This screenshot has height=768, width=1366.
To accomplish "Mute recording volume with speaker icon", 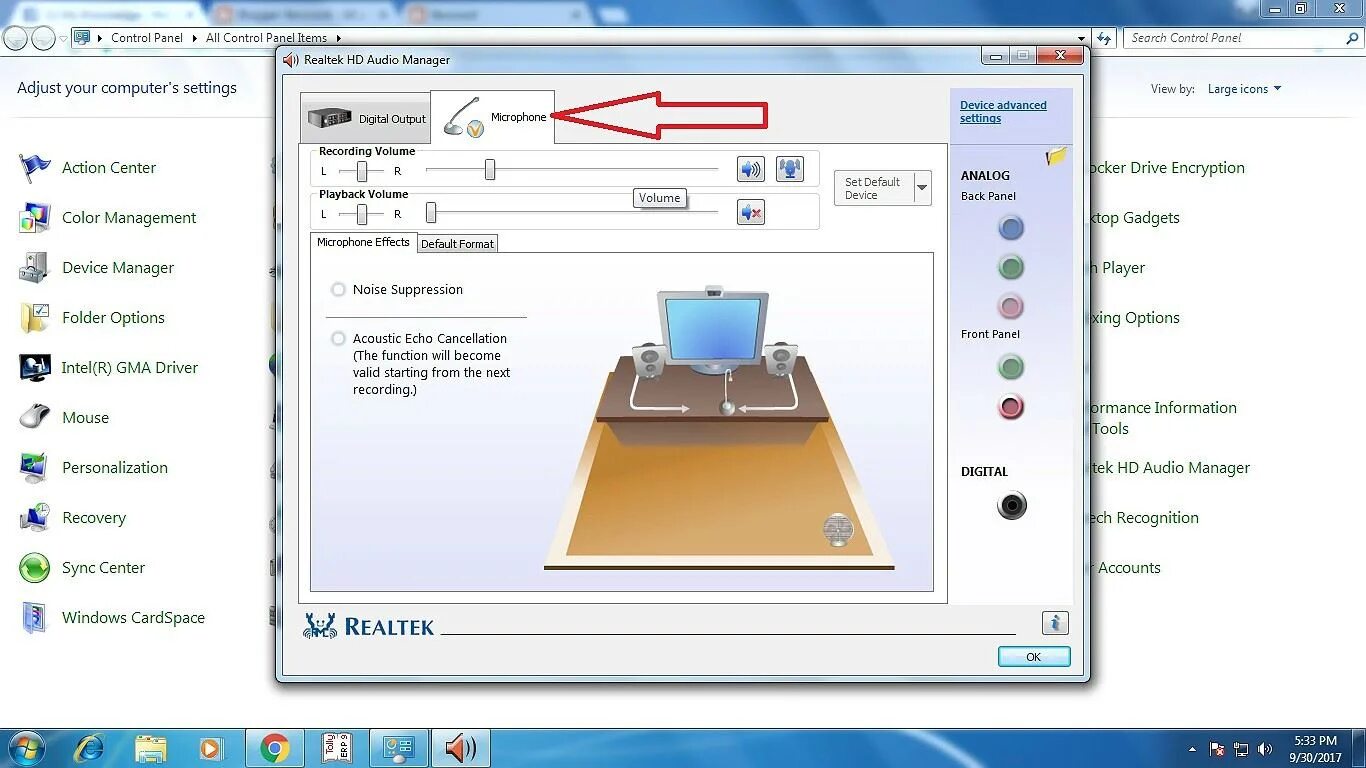I will 751,168.
